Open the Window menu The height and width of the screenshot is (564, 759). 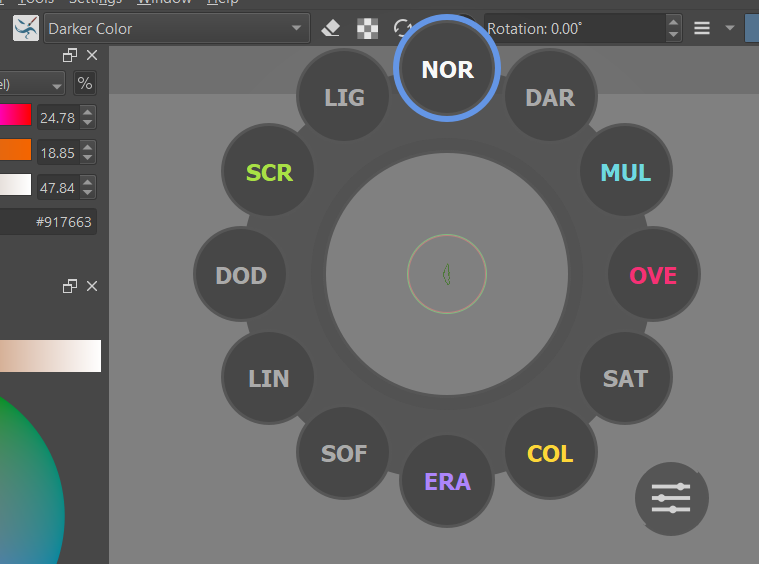164,2
